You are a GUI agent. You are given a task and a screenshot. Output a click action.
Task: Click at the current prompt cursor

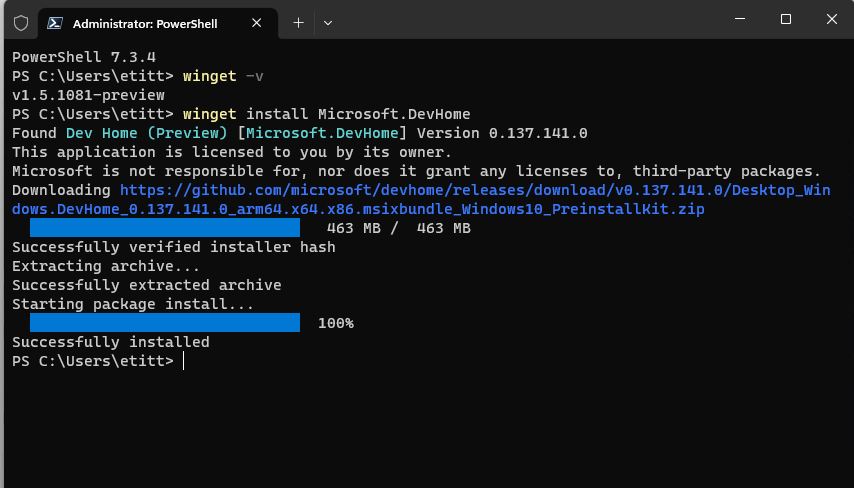pos(184,361)
